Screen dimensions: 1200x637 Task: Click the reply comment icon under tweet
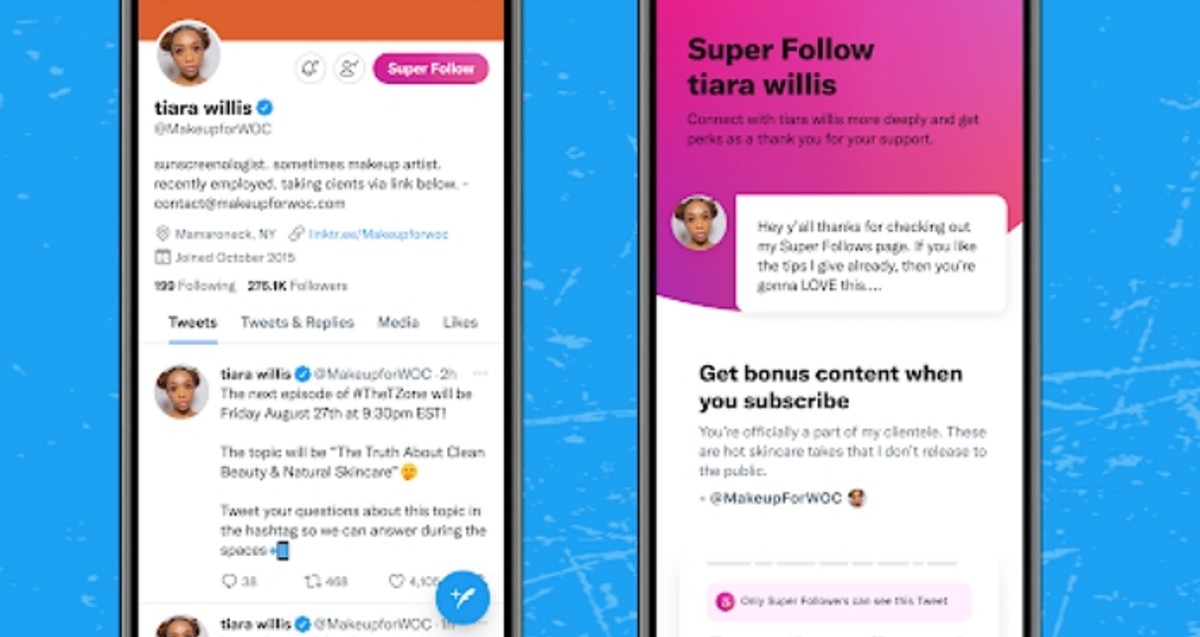point(229,580)
